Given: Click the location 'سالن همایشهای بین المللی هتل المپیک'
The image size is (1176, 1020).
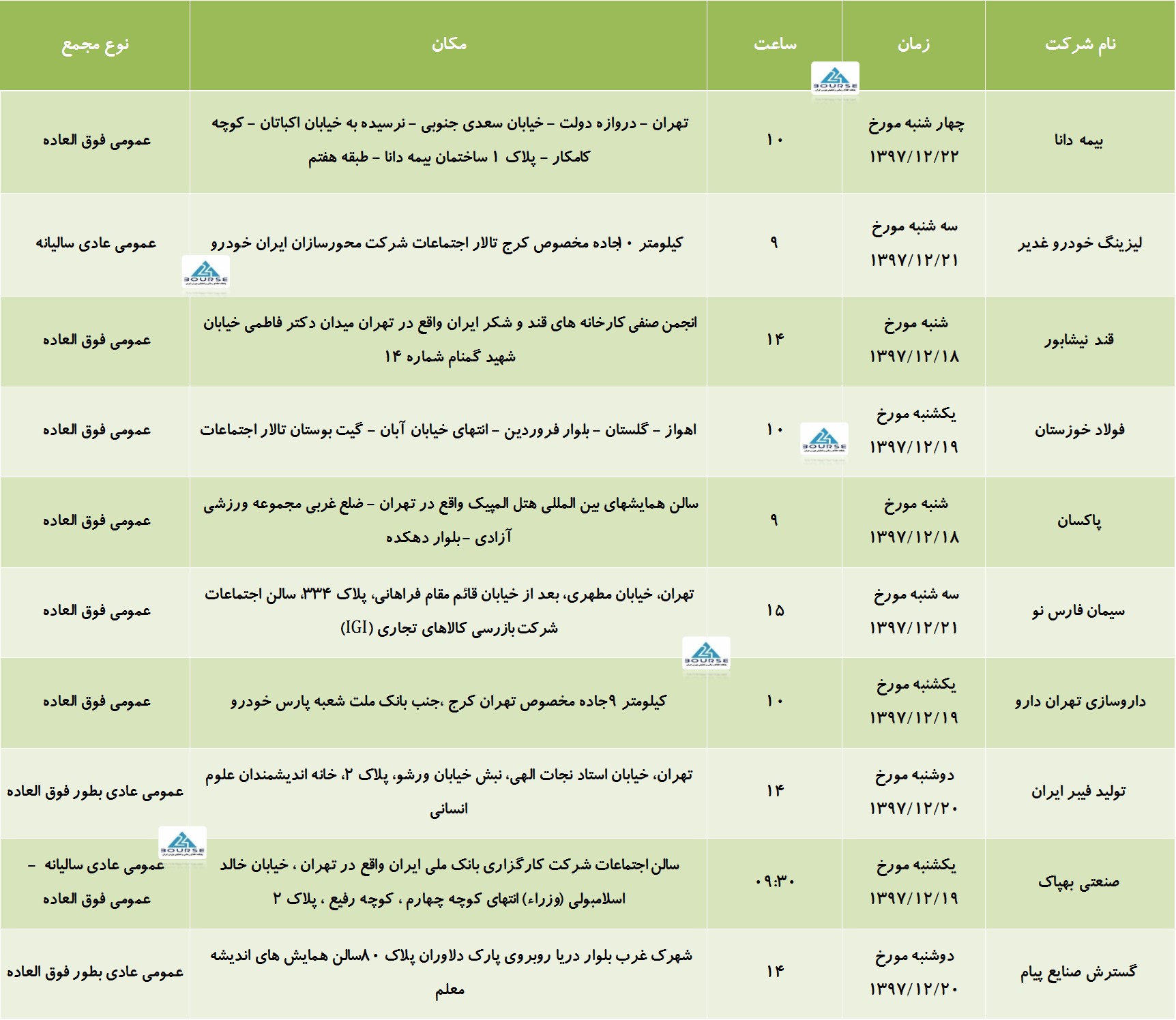Looking at the screenshot, I should [x=450, y=521].
